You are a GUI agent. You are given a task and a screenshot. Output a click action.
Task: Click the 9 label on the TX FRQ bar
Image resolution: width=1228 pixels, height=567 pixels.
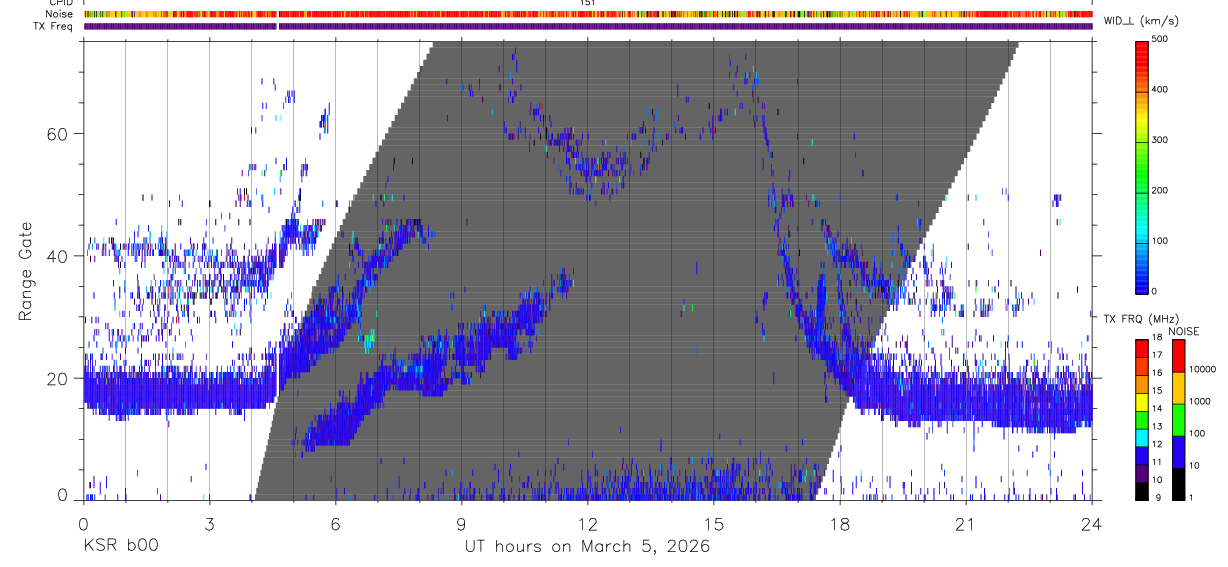[1159, 498]
